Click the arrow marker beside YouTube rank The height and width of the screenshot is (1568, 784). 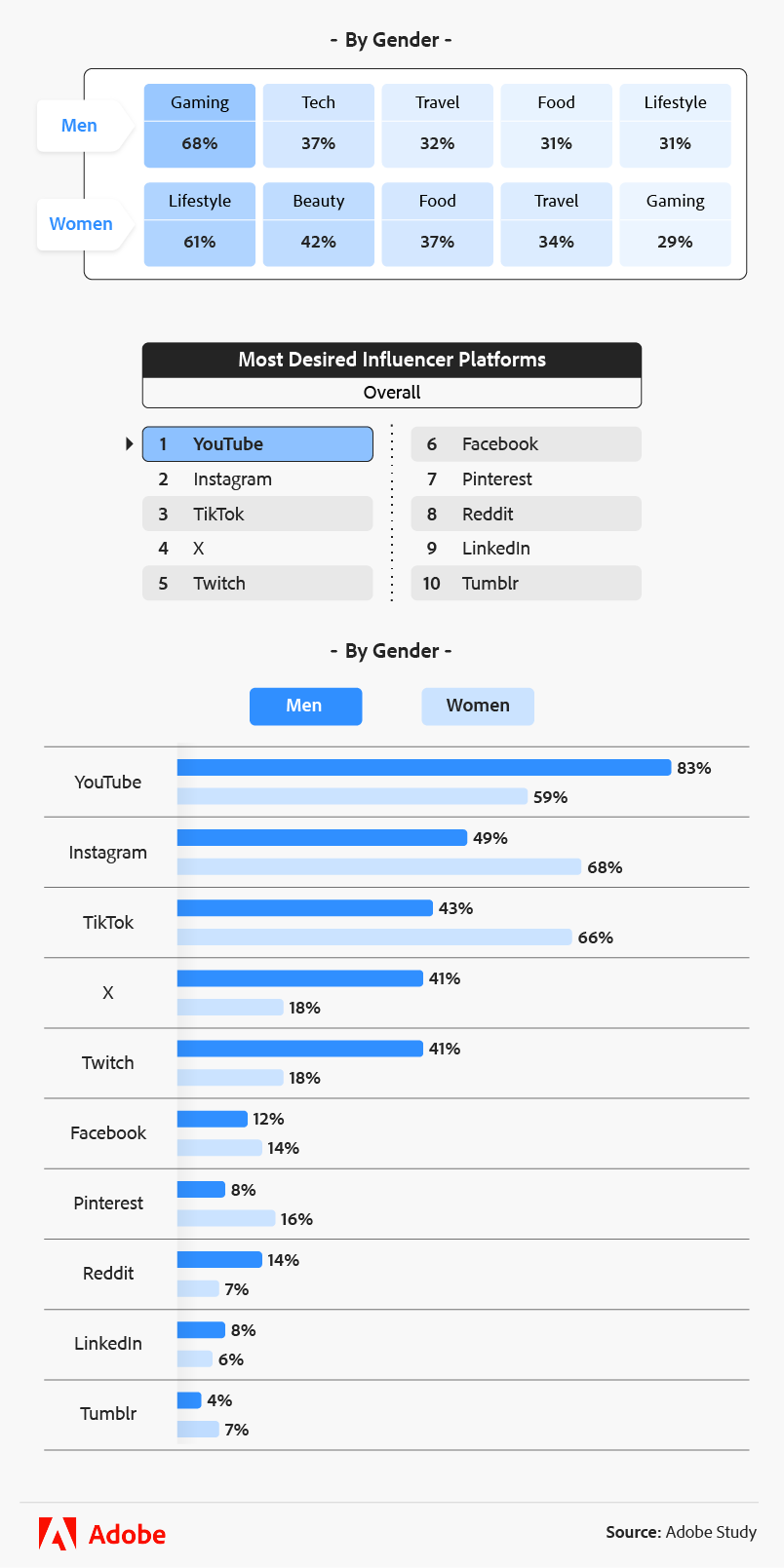tap(130, 444)
